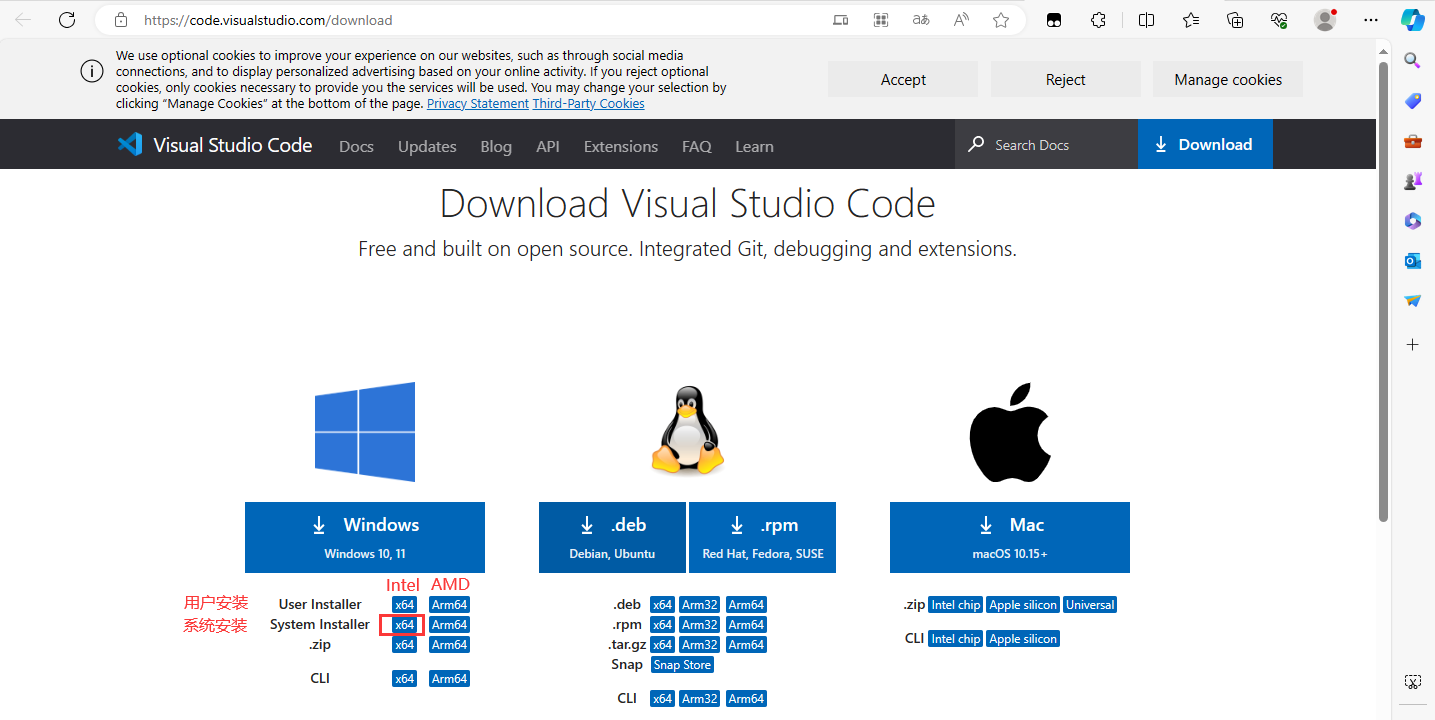Click the split screen icon in toolbar

click(1146, 20)
